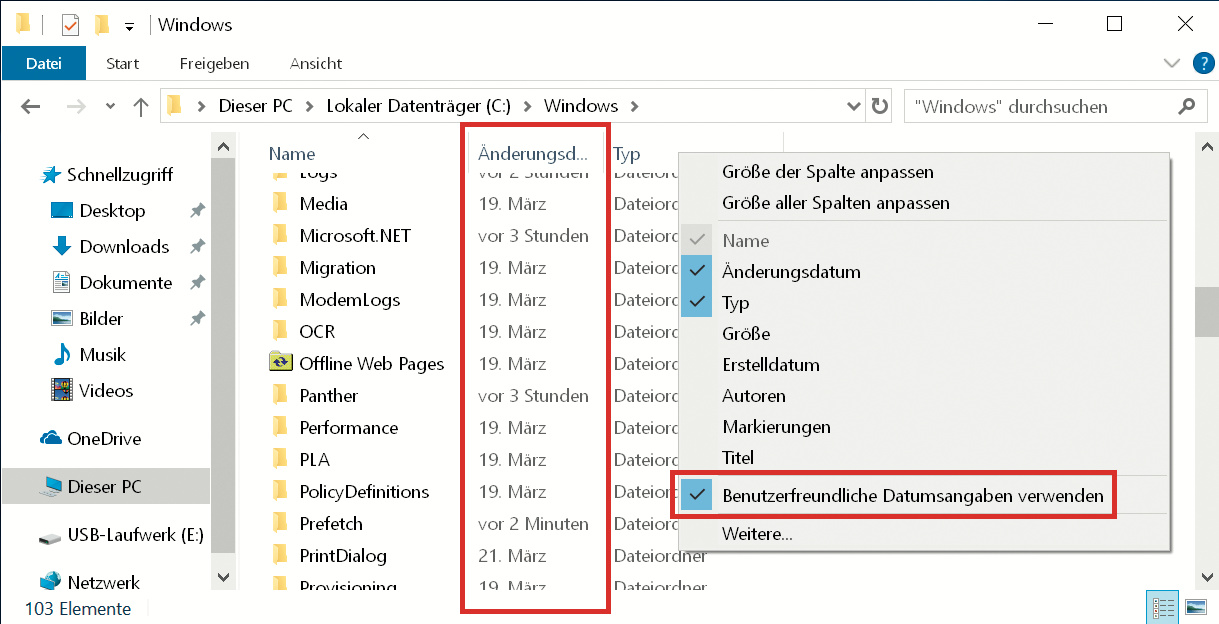Go up one folder level

pyautogui.click(x=141, y=106)
